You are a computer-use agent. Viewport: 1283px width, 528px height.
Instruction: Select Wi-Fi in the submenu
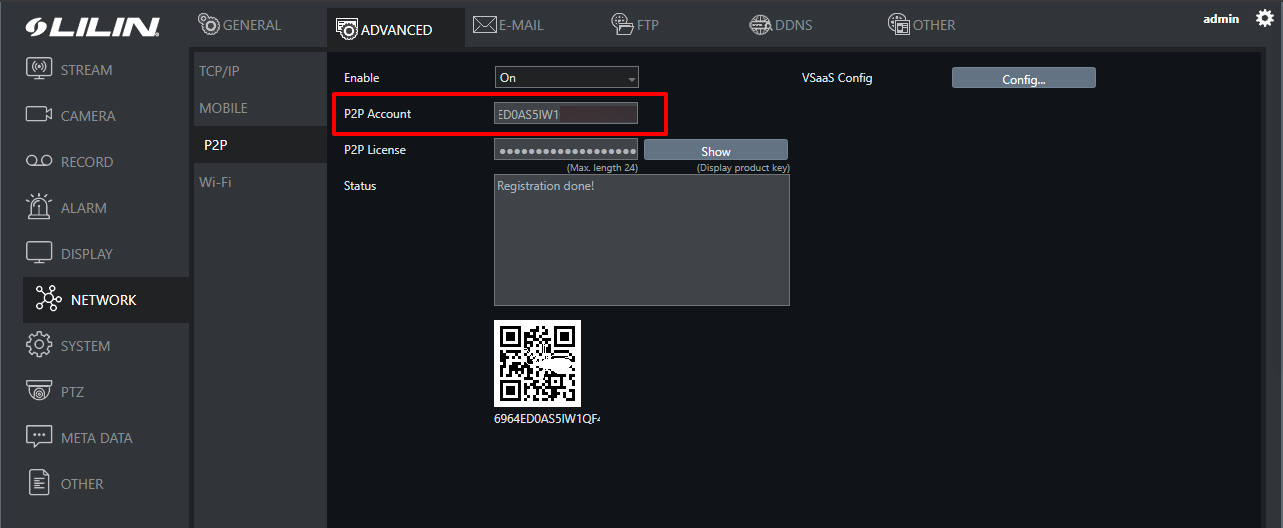215,182
